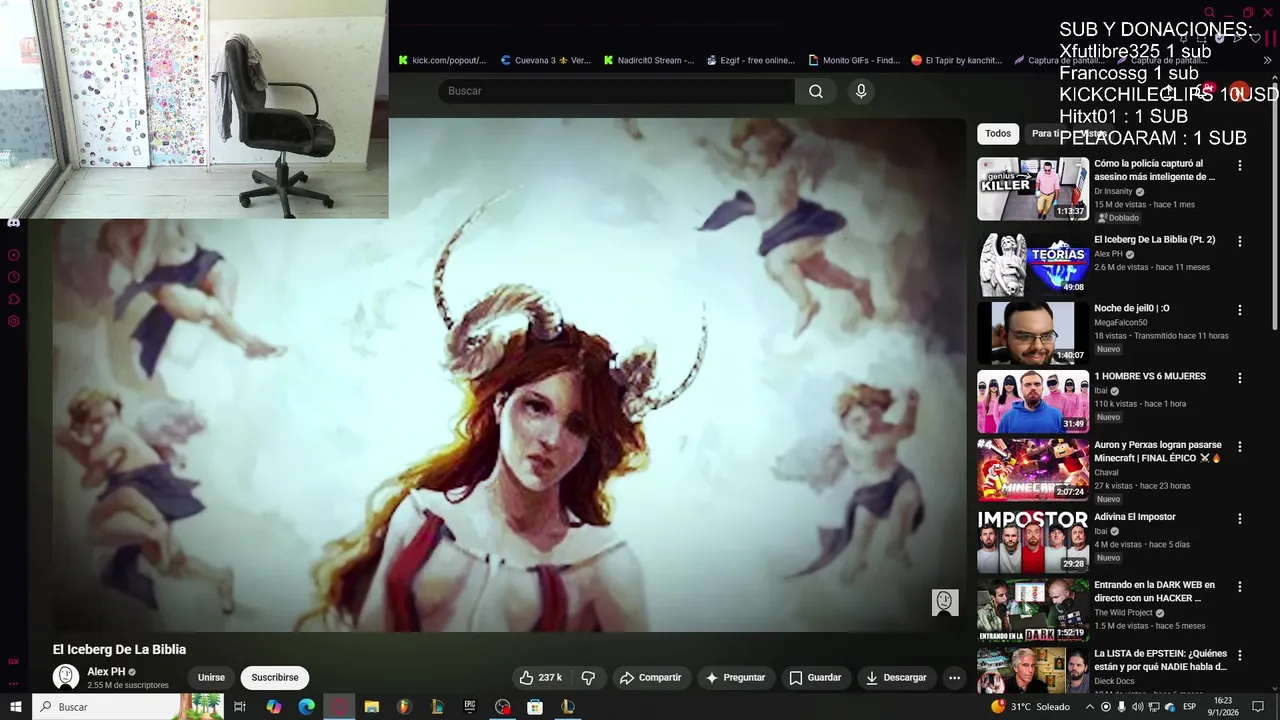Image resolution: width=1280 pixels, height=720 pixels.
Task: Play the 1 HOMBRE VS 6 MUJERES title
Action: [1150, 376]
